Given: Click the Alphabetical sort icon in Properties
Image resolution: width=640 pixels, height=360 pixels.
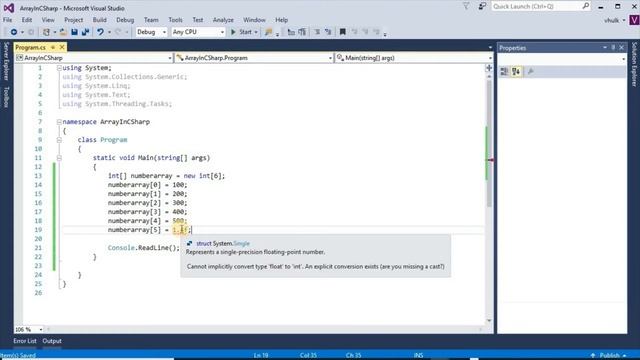Looking at the screenshot, I should point(516,72).
